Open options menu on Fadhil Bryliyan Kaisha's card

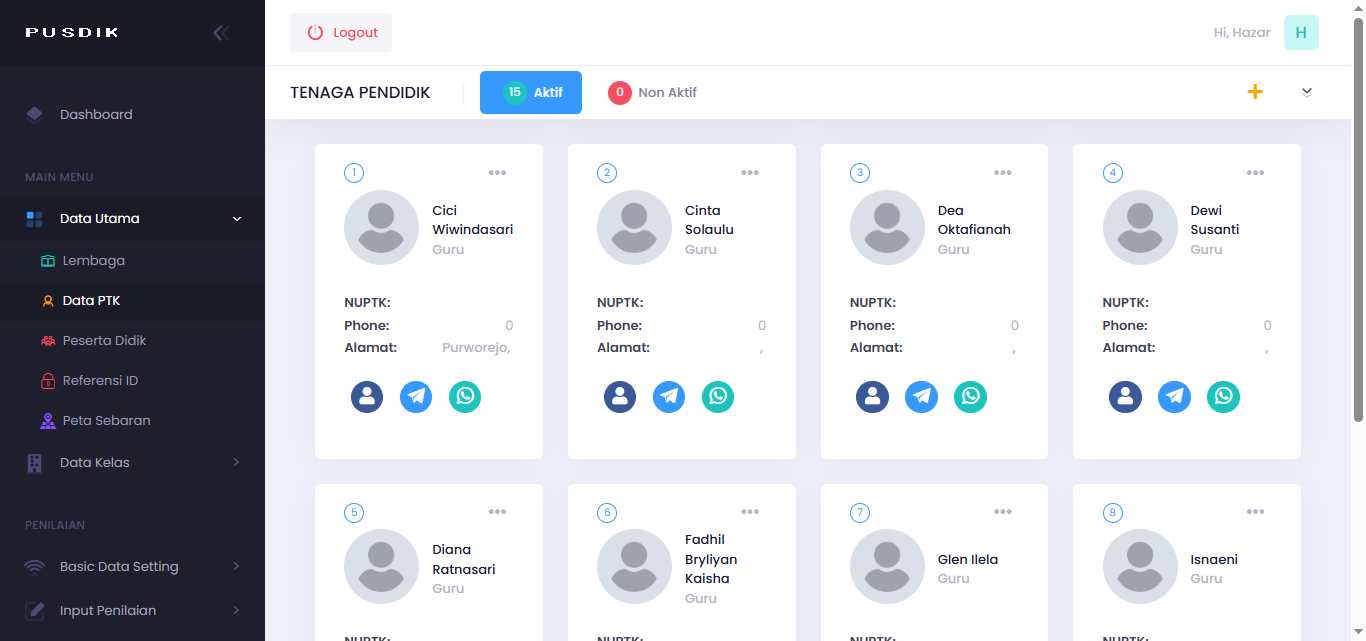click(750, 512)
